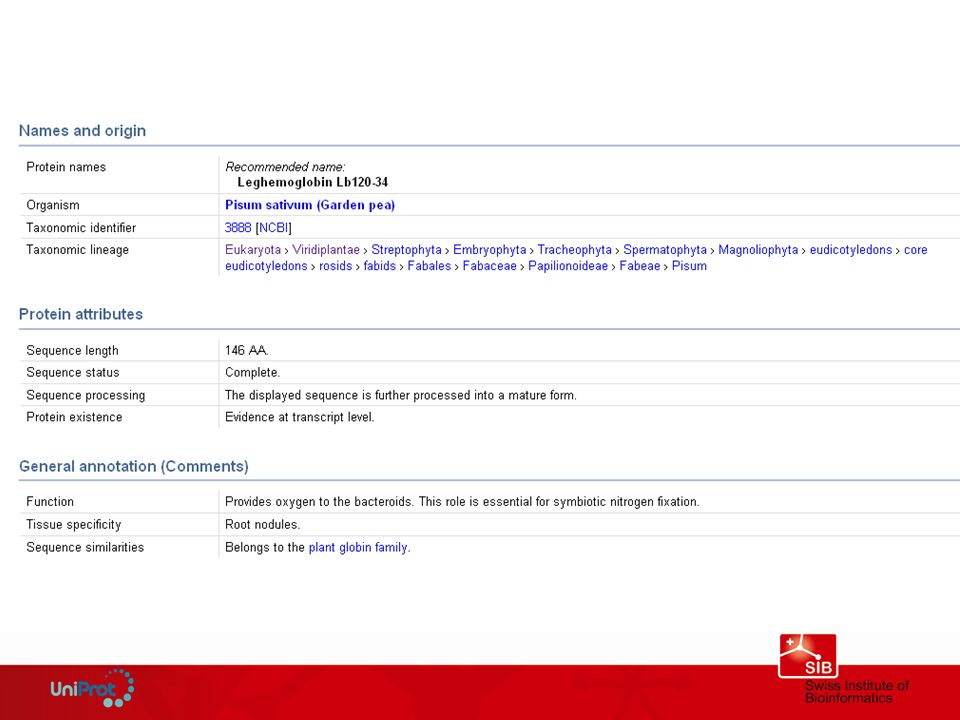Click the Evidence at transcript level text

pos(299,417)
